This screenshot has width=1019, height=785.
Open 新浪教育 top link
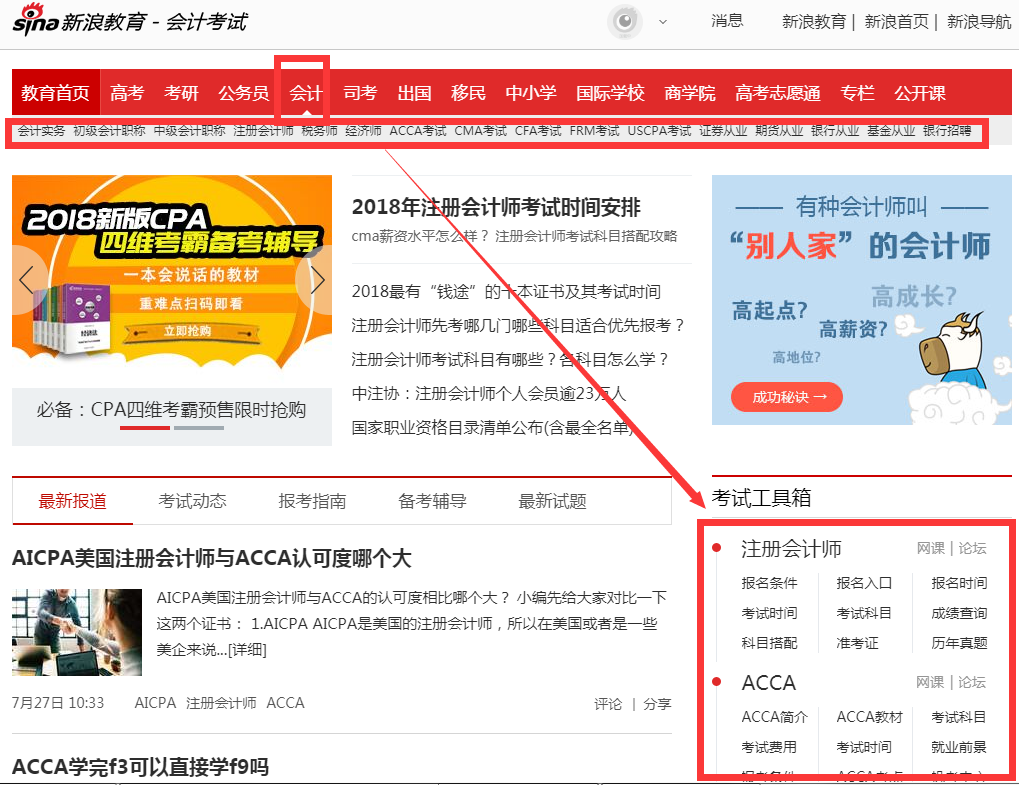click(814, 22)
